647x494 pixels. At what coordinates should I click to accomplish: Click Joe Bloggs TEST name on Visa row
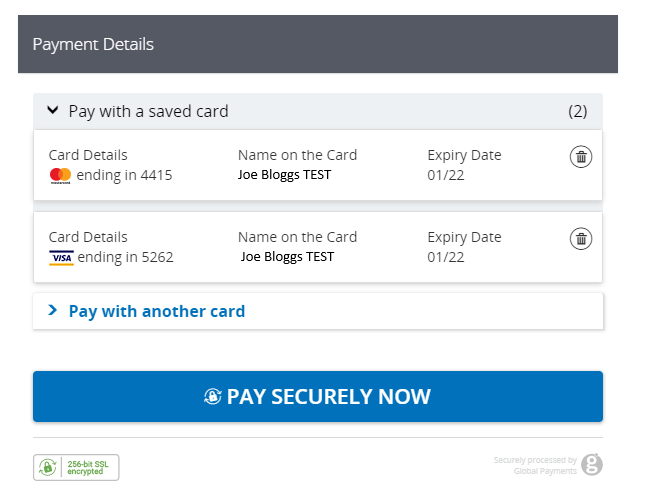point(287,257)
